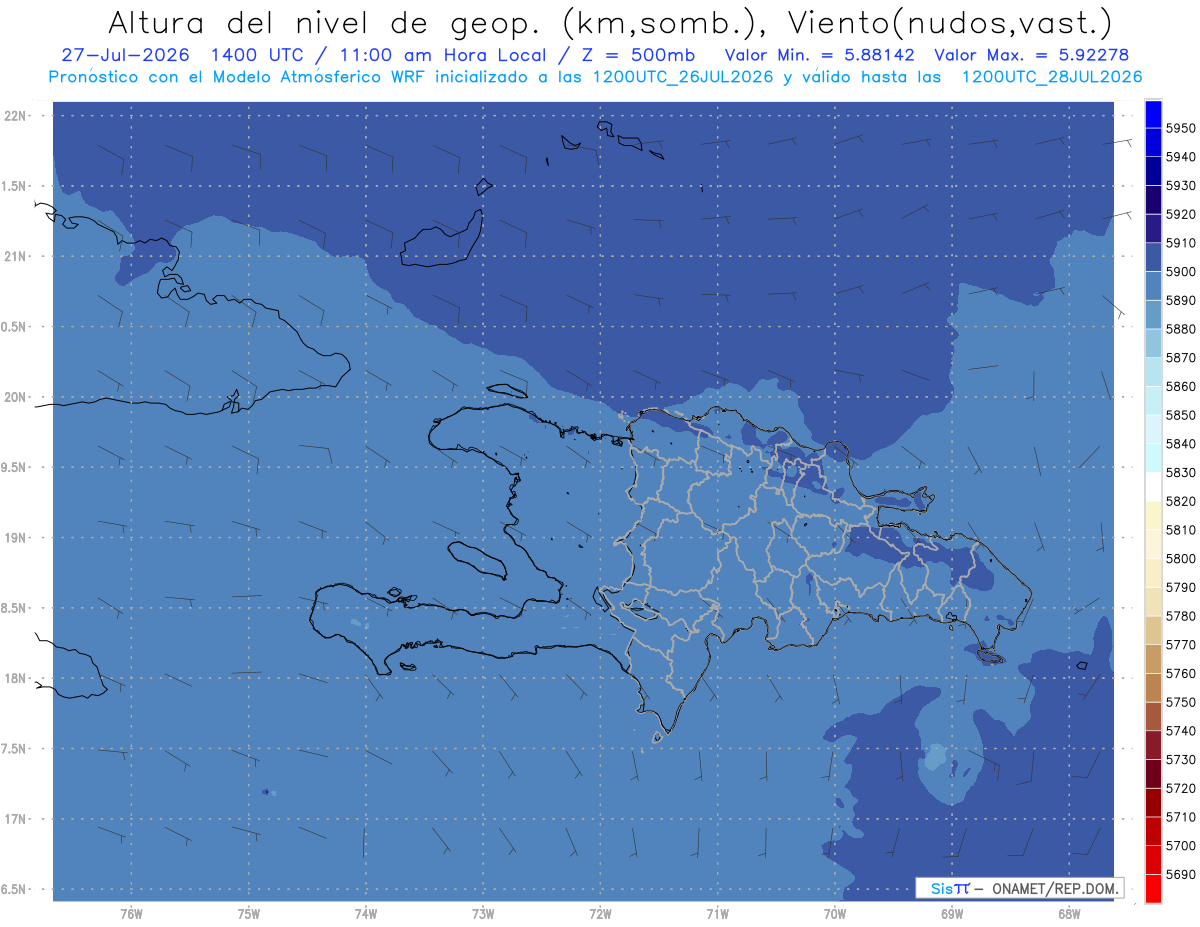The height and width of the screenshot is (927, 1200).
Task: Click 'Valor Min. = 5.88142'
Action: 820,55
